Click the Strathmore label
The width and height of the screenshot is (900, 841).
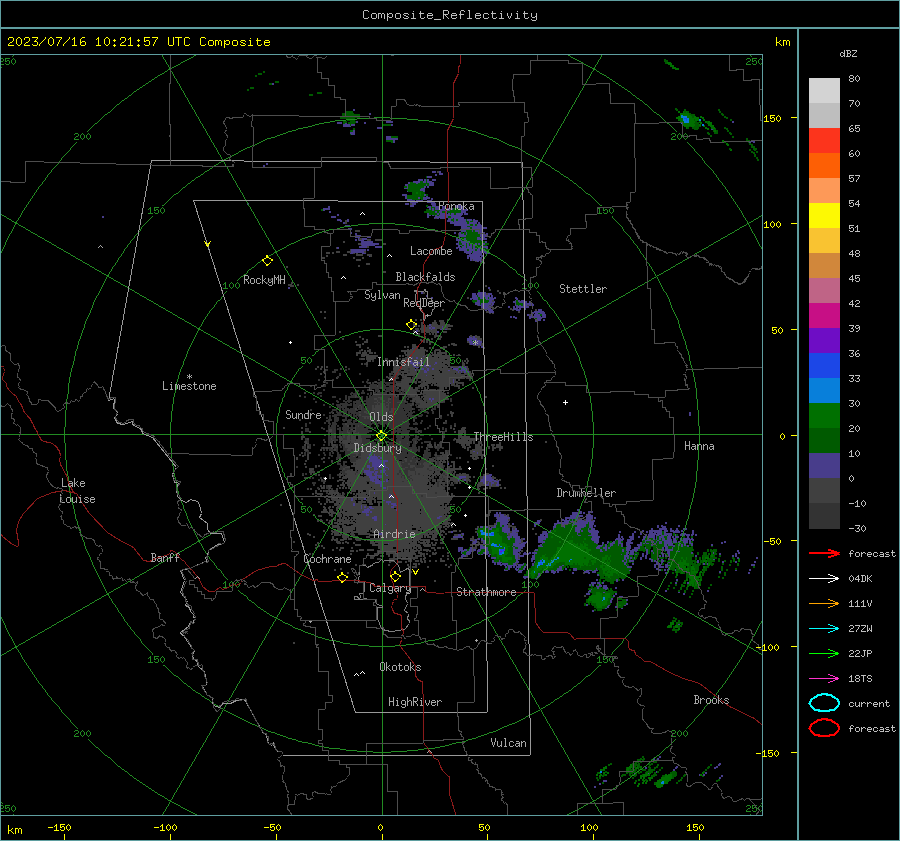(x=486, y=592)
